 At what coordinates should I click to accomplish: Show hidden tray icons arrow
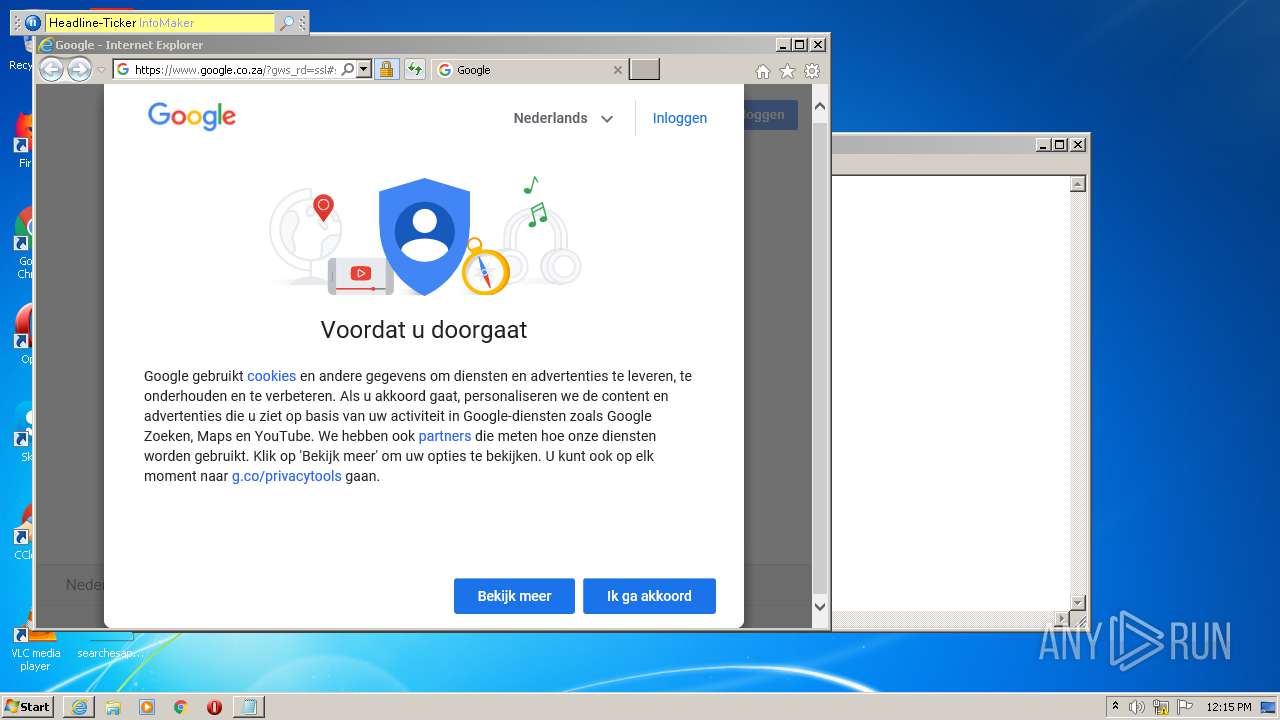click(x=1115, y=707)
